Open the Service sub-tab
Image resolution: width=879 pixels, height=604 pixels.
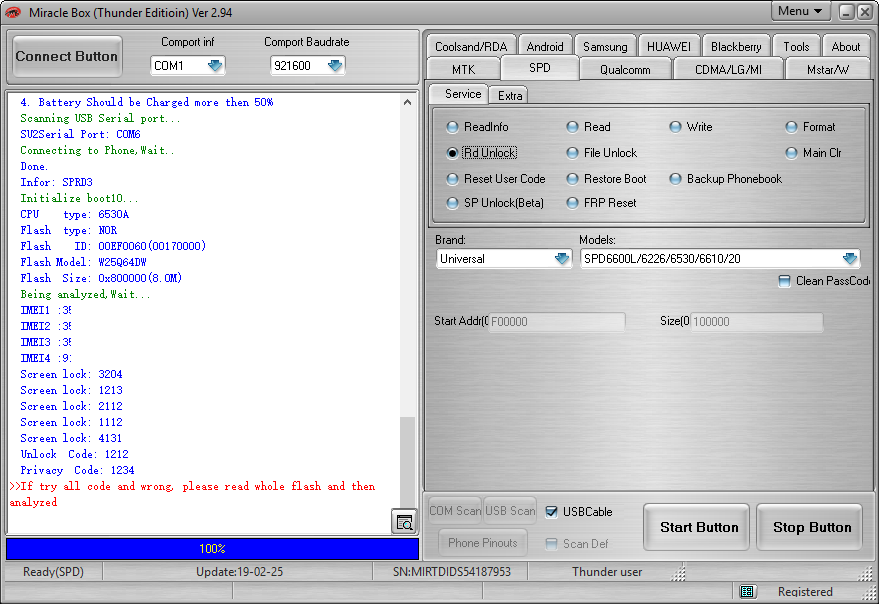pos(459,94)
